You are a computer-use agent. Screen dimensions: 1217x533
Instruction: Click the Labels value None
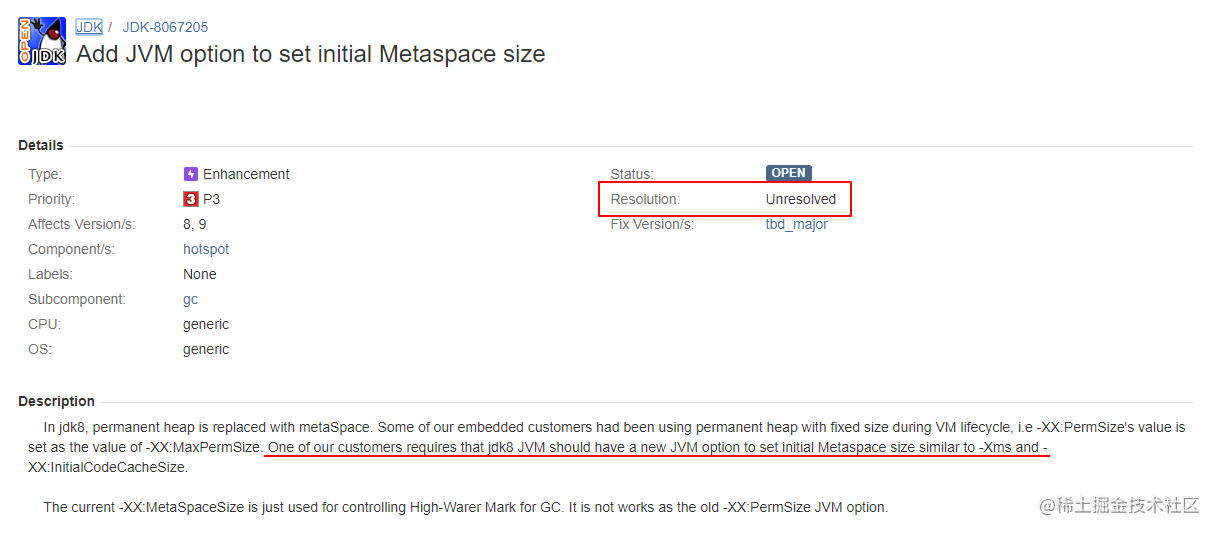click(x=200, y=274)
